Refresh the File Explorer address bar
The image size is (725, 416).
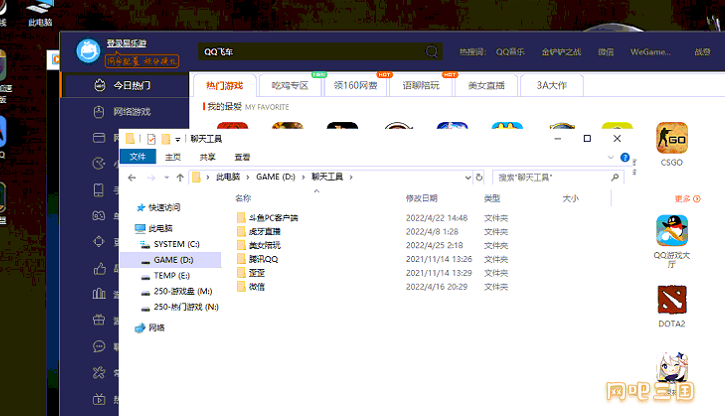click(479, 177)
